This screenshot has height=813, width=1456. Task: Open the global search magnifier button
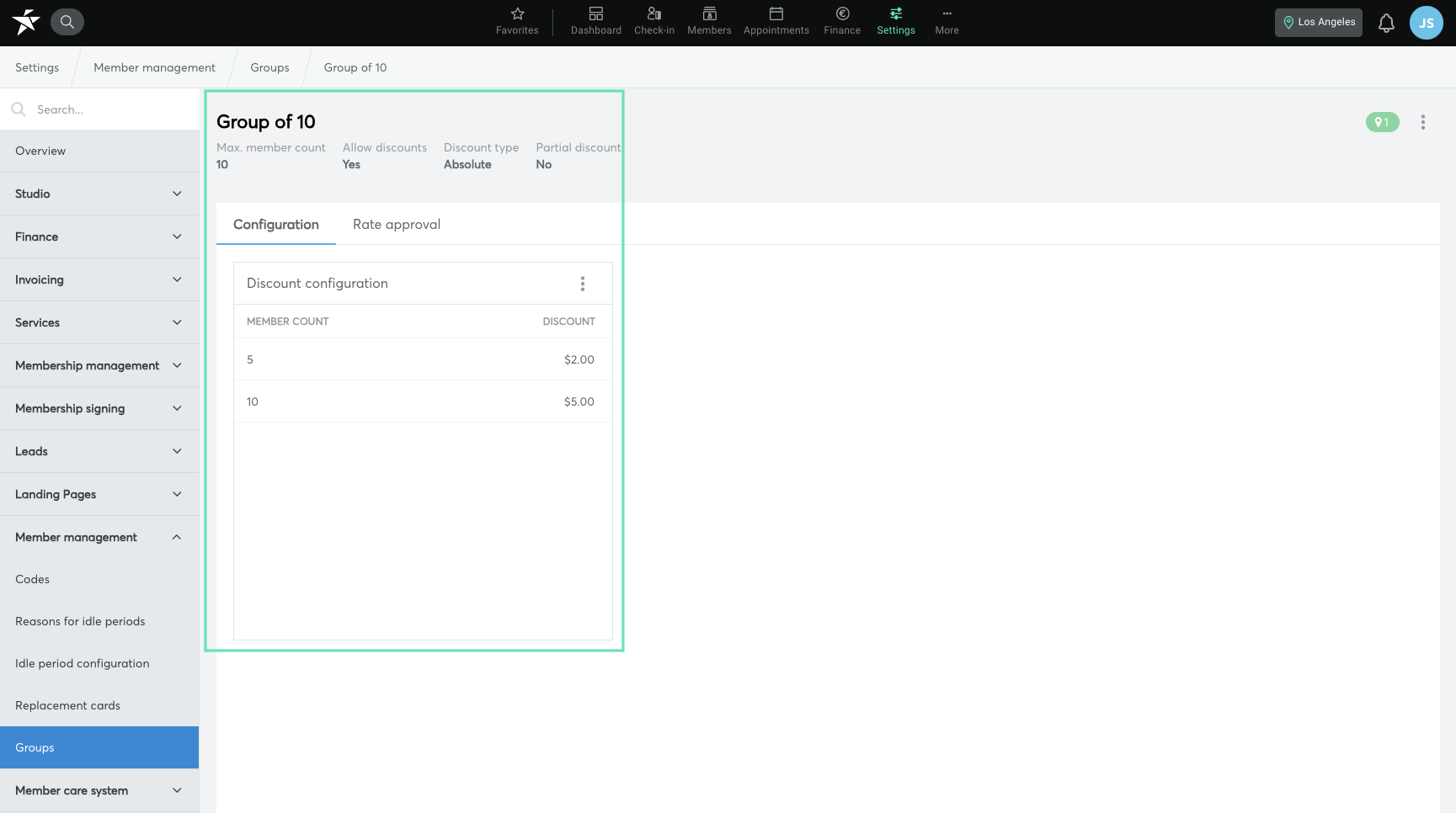[67, 22]
